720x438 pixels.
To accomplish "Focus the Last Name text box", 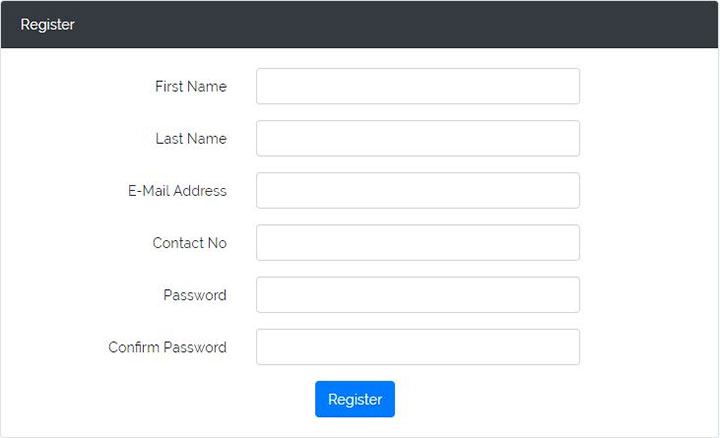I will click(417, 138).
